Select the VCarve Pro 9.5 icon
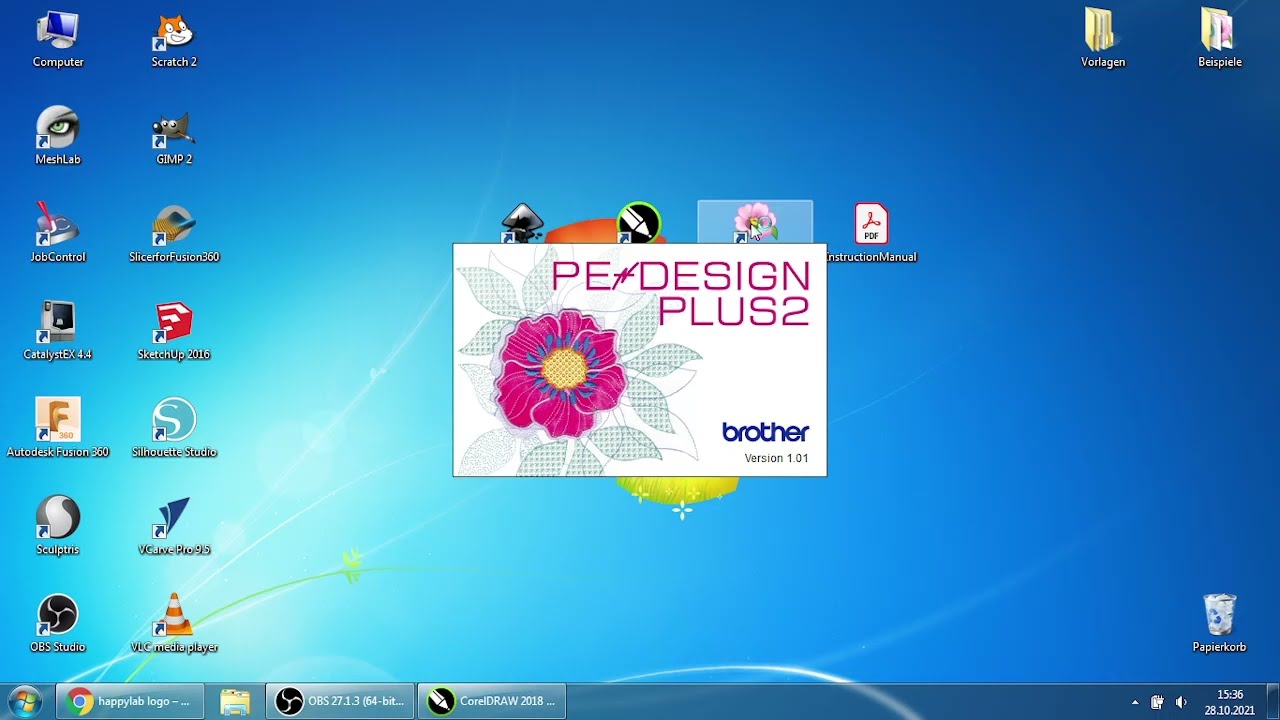Screen dimensions: 1280x720 point(174,526)
